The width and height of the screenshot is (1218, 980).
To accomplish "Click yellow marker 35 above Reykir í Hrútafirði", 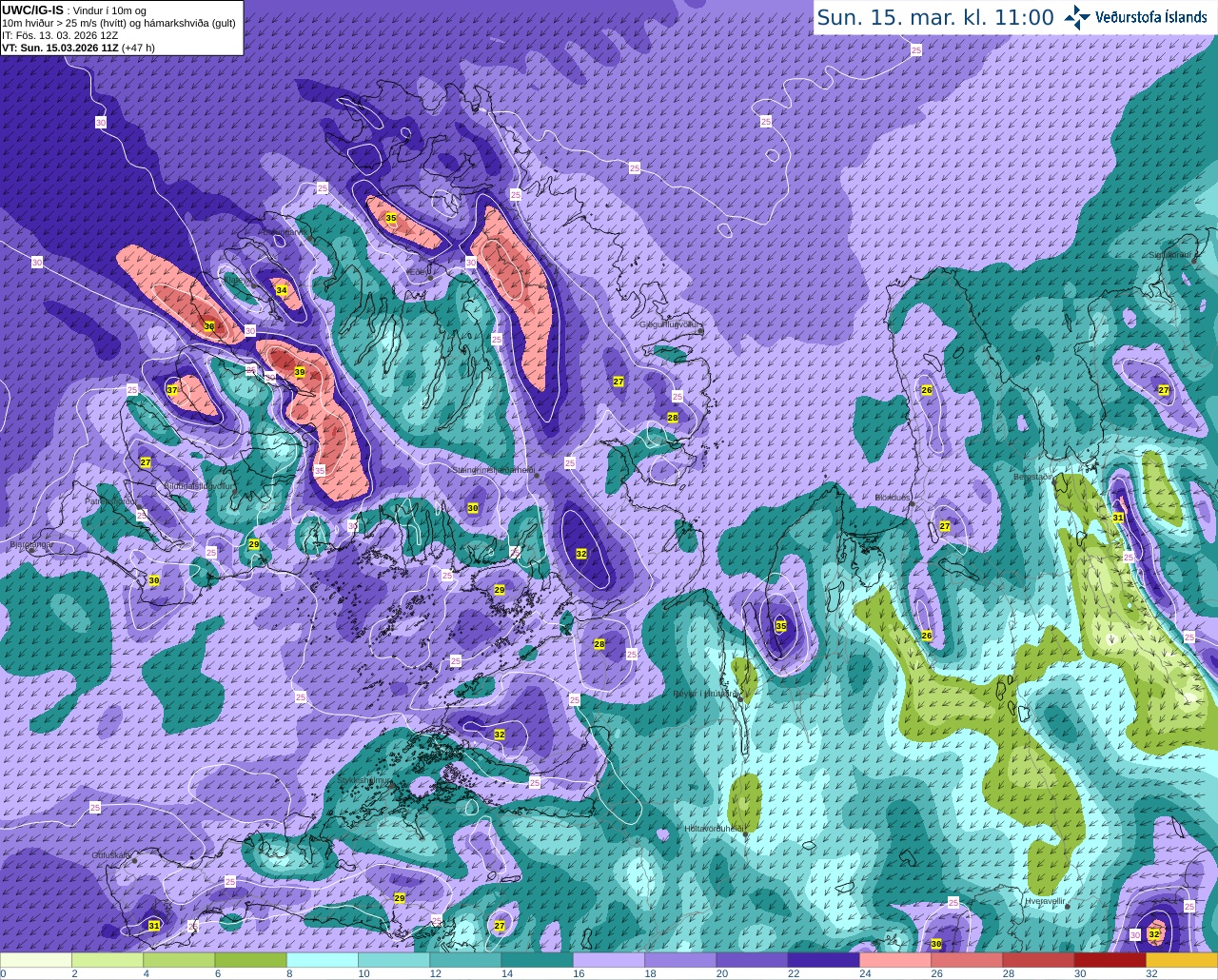I will coord(781,626).
